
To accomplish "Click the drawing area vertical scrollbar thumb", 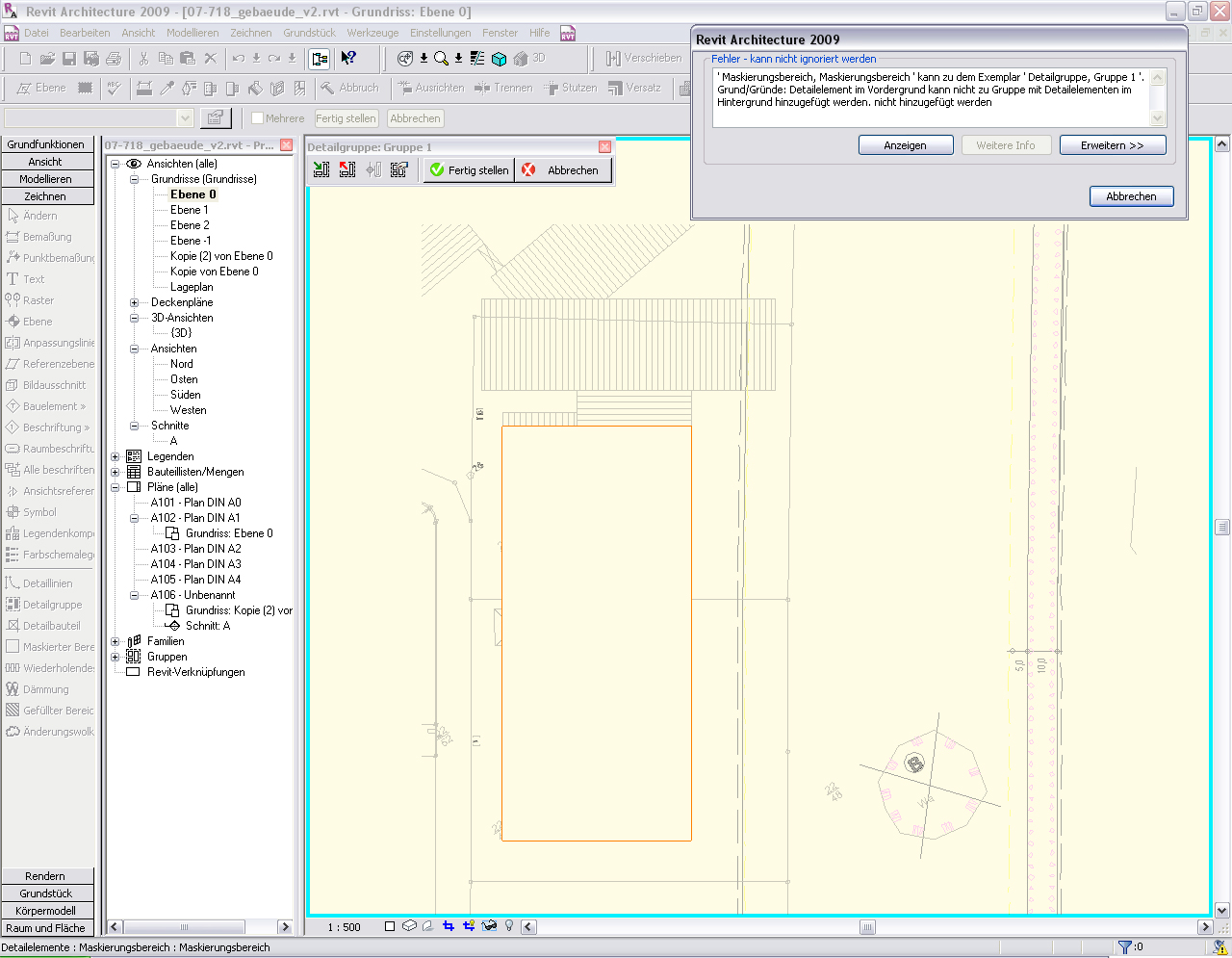I will point(1222,527).
